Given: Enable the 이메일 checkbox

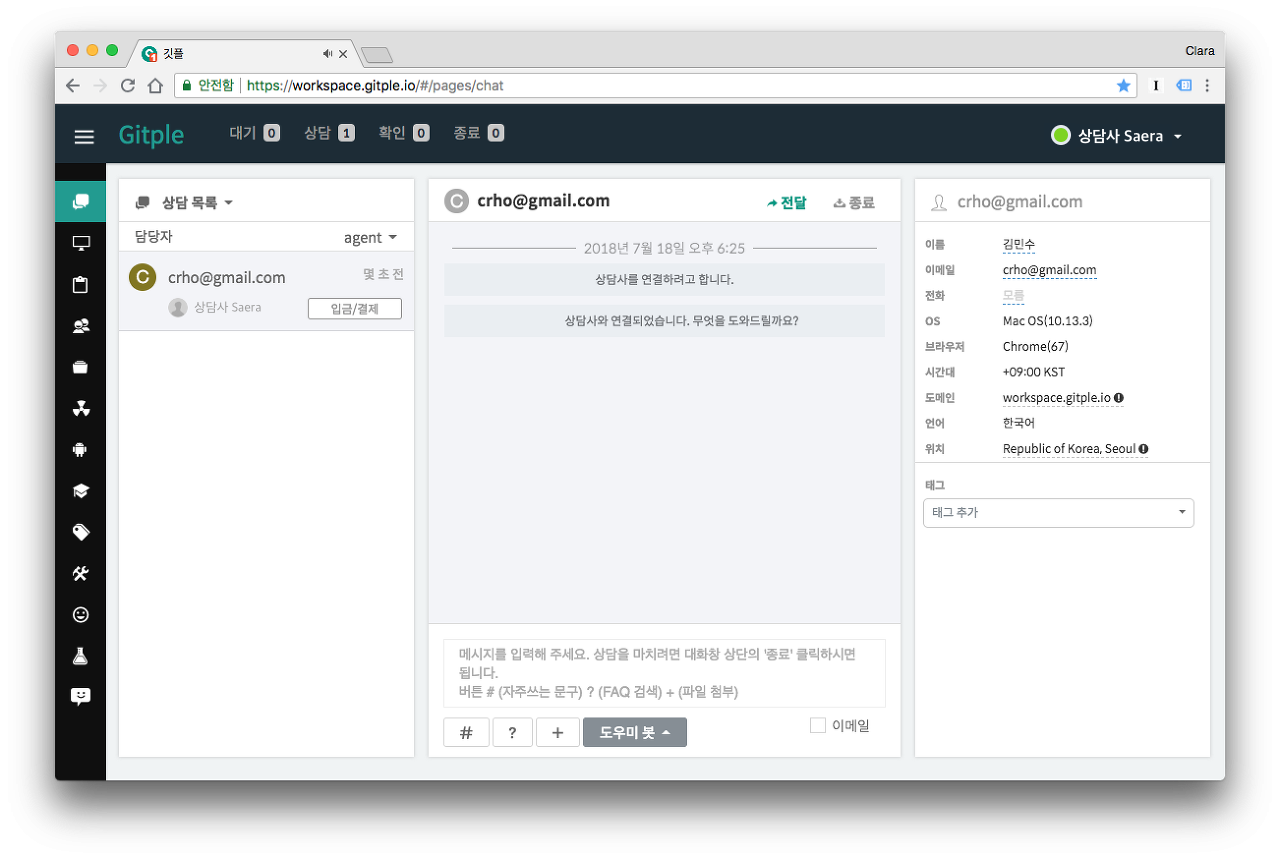Looking at the screenshot, I should [x=816, y=725].
